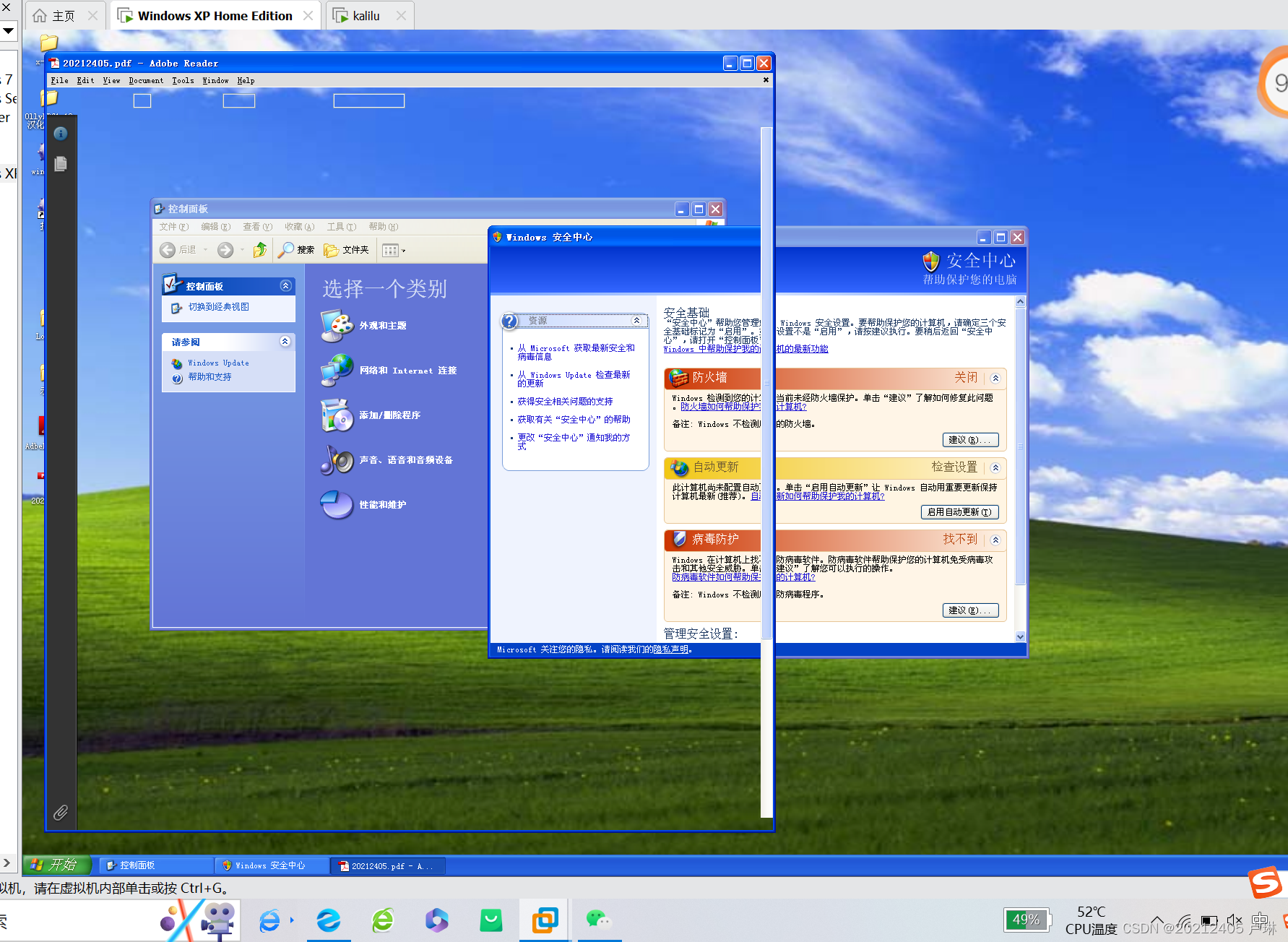Open the Adobe Reader Help menu
The image size is (1288, 942).
246,81
